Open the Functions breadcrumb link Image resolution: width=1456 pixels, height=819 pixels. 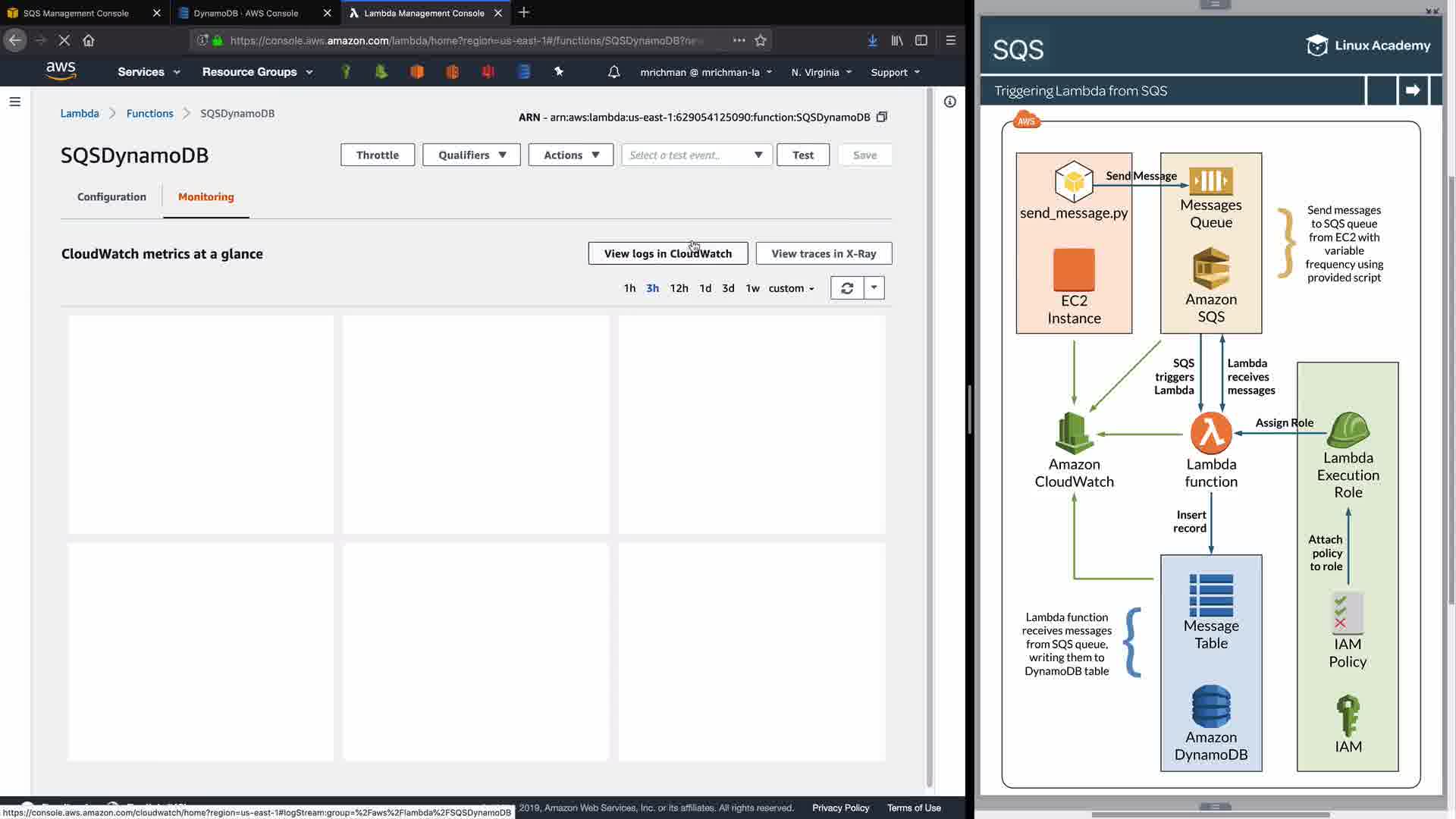(149, 113)
